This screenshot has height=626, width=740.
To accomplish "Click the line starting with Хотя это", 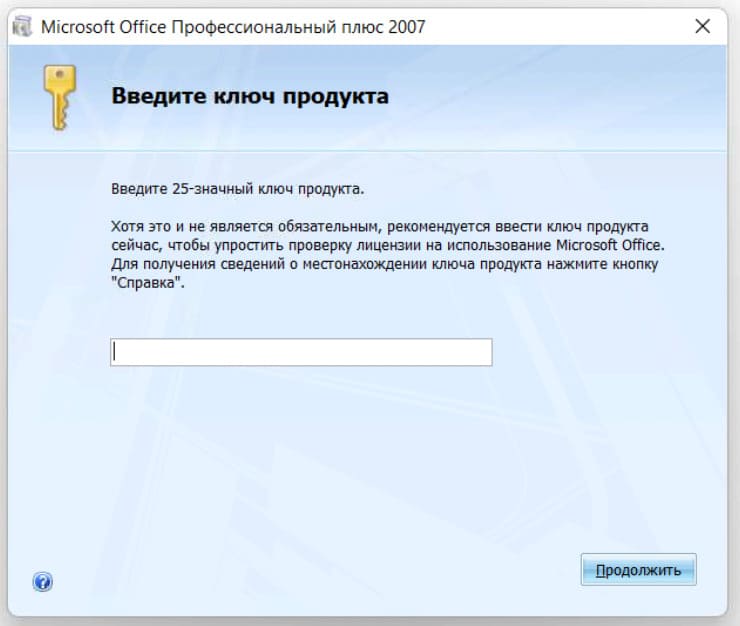I will point(380,226).
